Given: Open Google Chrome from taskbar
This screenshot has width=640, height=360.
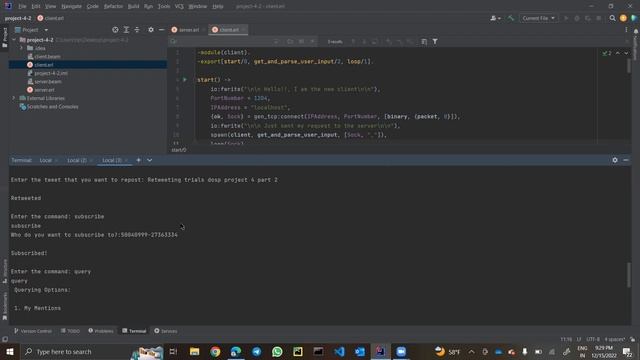Looking at the screenshot, I should (x=215, y=351).
